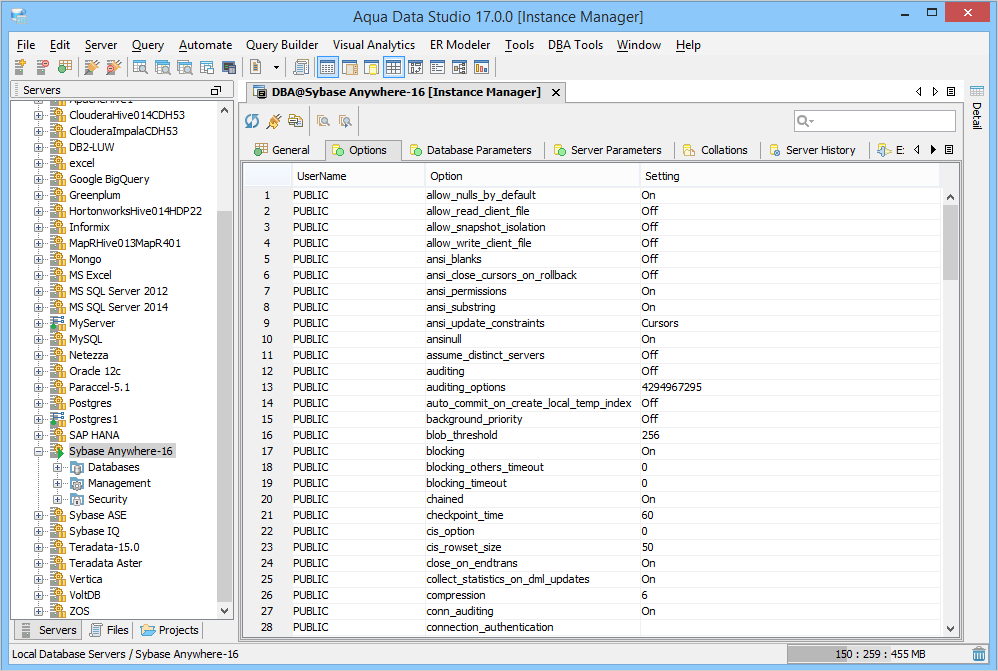
Task: Open the Query Builder menu
Action: coord(282,45)
